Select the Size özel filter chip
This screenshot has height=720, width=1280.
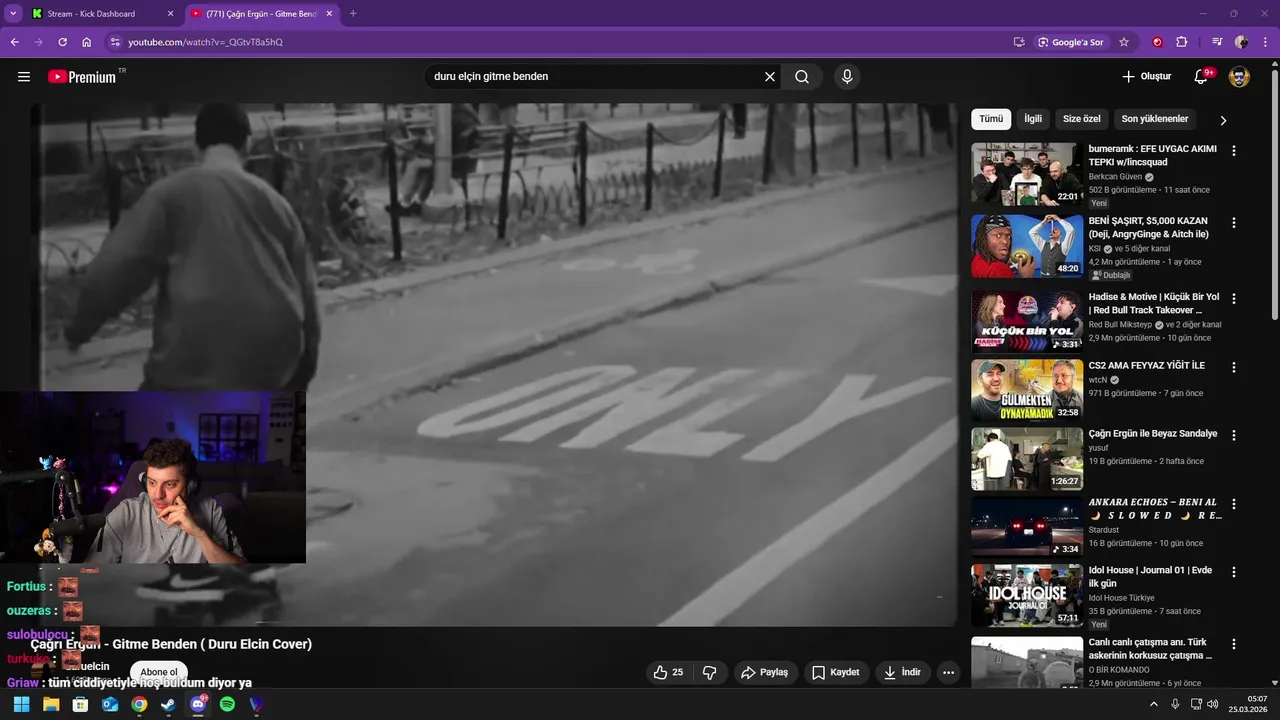pos(1081,119)
